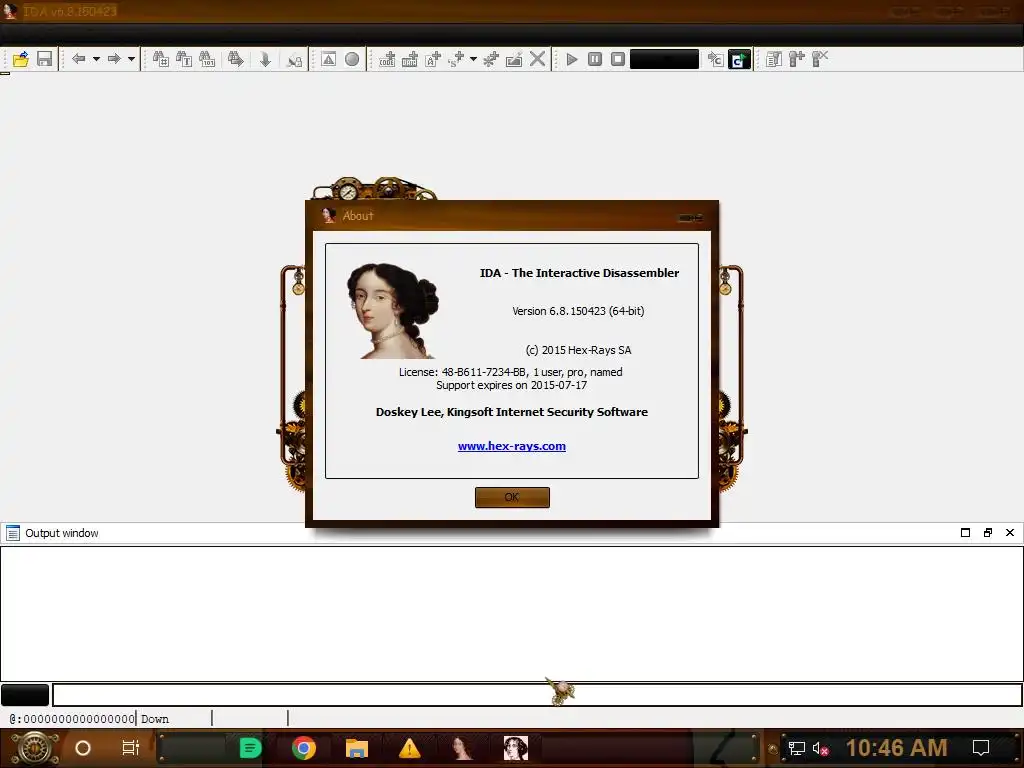The width and height of the screenshot is (1024, 768).
Task: Click the Version 6.8.150423 (64-bit) text
Action: click(578, 311)
